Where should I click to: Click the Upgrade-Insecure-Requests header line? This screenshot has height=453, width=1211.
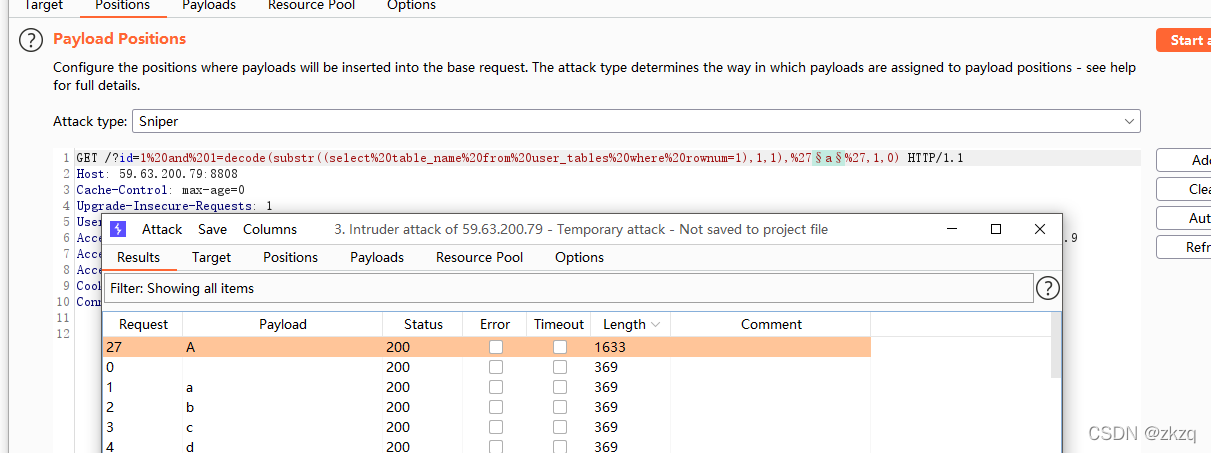pyautogui.click(x=174, y=206)
